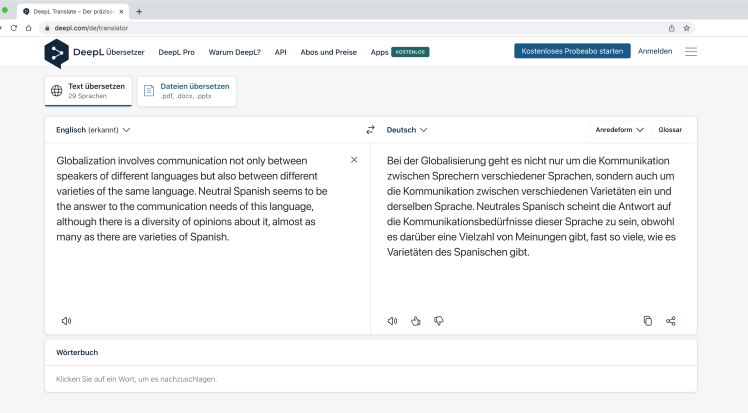Click Kostenloses Probeabo starten button
The image size is (748, 413).
[x=572, y=51]
